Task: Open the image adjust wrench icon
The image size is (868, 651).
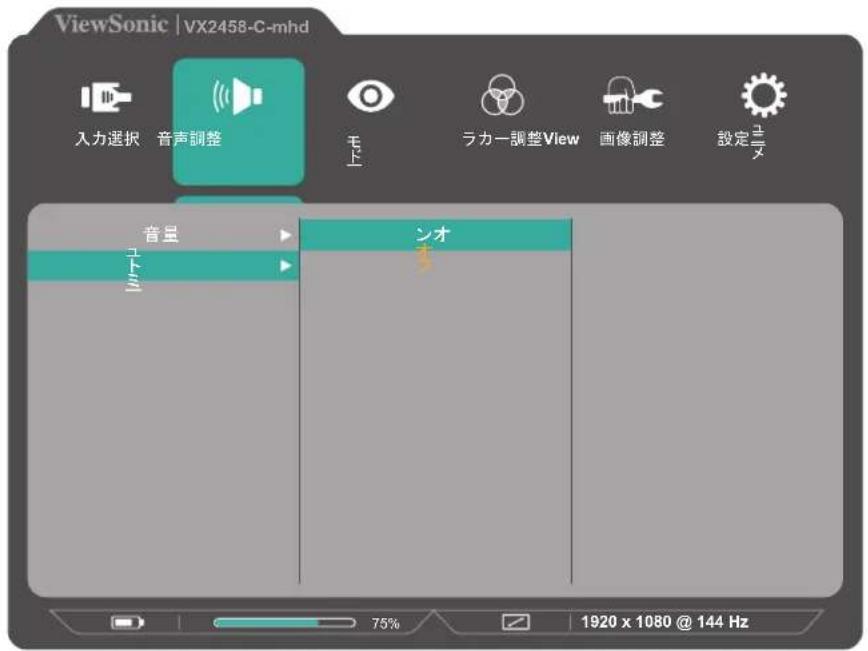Action: tap(632, 96)
